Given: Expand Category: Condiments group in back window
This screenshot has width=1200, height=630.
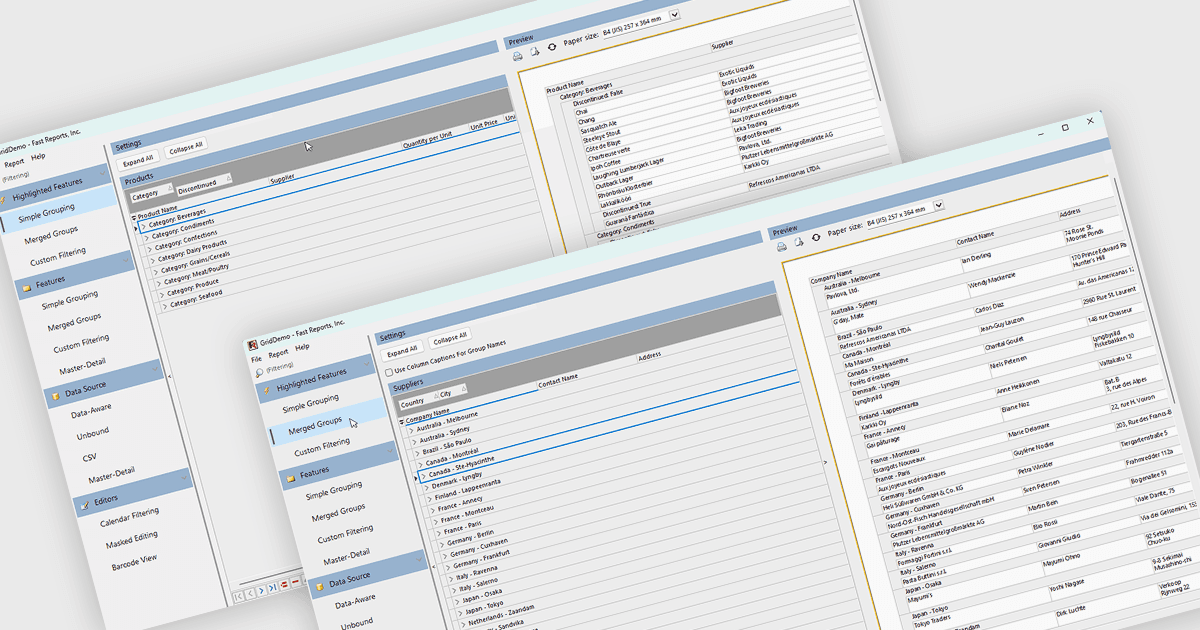Looking at the screenshot, I should tap(145, 240).
